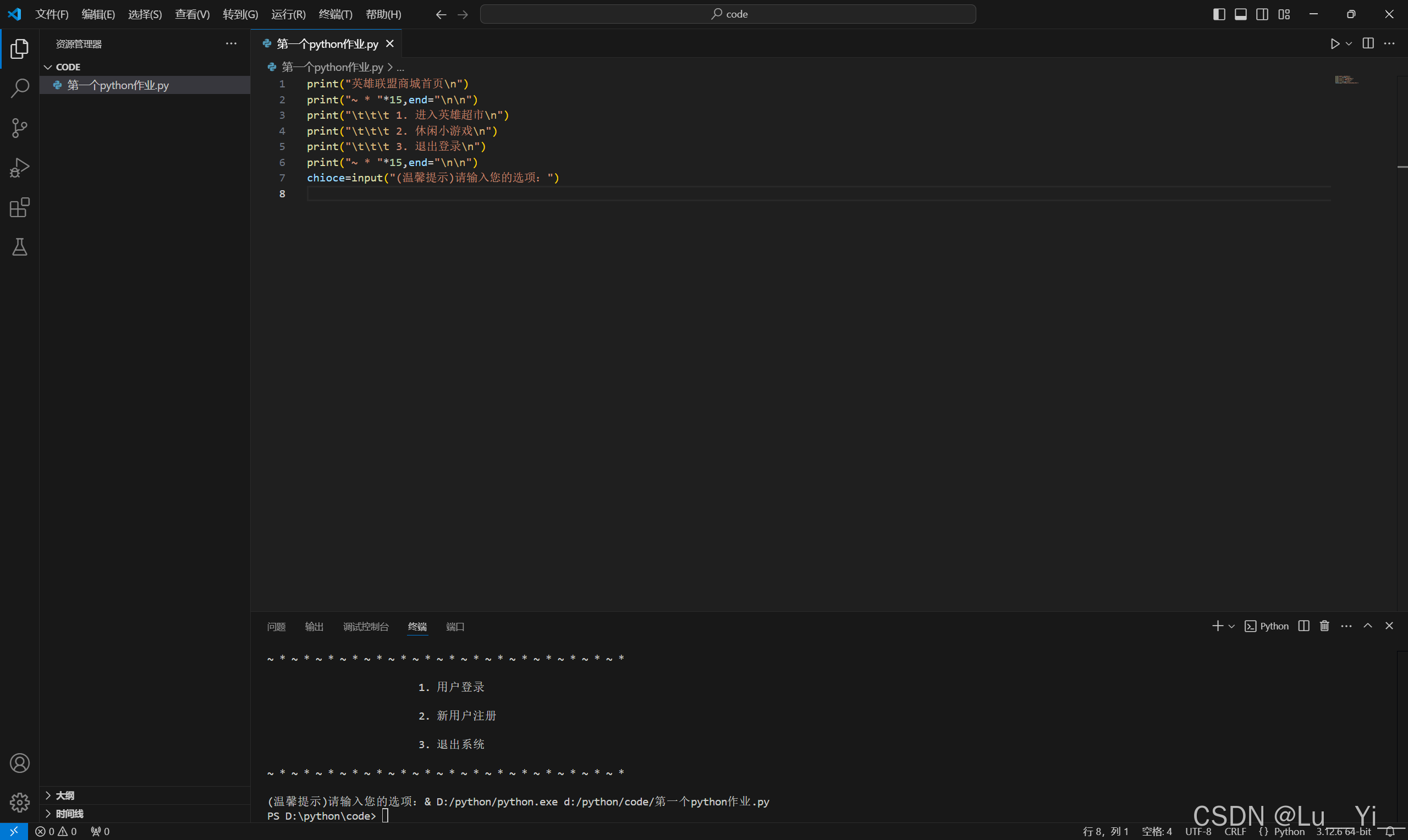Click UTF-8 encoding in status bar

[x=1198, y=832]
